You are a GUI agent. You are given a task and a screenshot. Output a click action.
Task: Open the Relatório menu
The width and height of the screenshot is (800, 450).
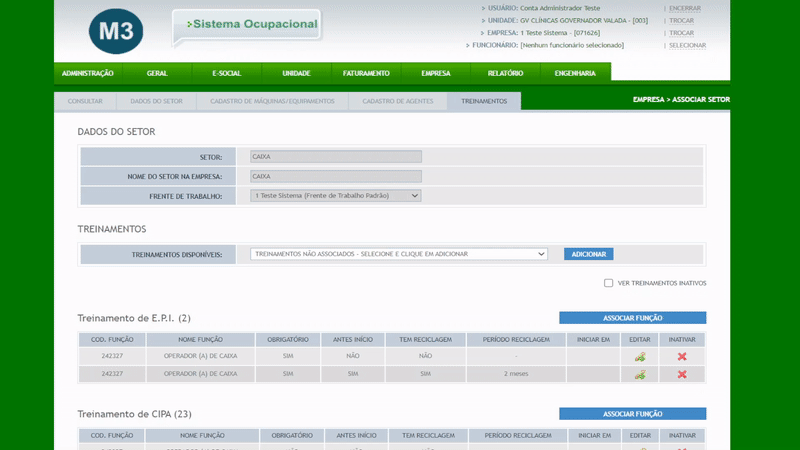point(505,73)
